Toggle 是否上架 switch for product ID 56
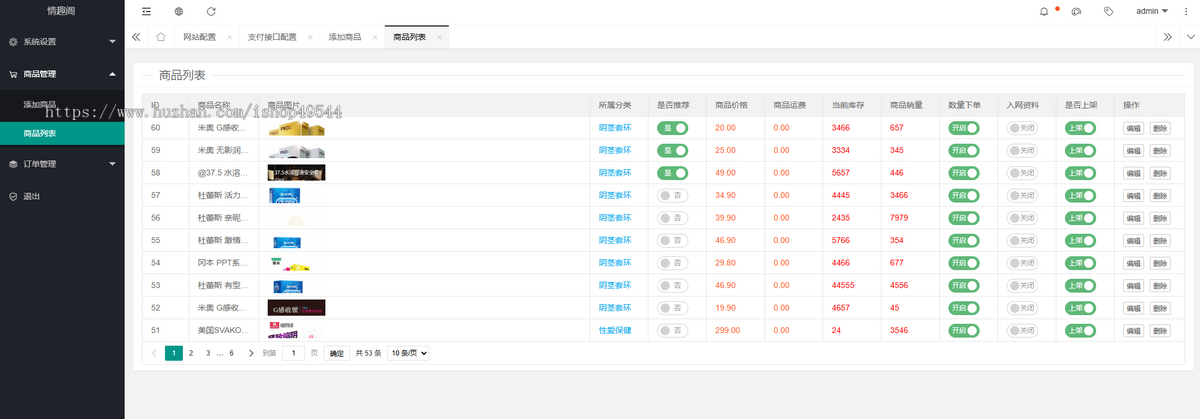The height and width of the screenshot is (419, 1200). click(1080, 218)
